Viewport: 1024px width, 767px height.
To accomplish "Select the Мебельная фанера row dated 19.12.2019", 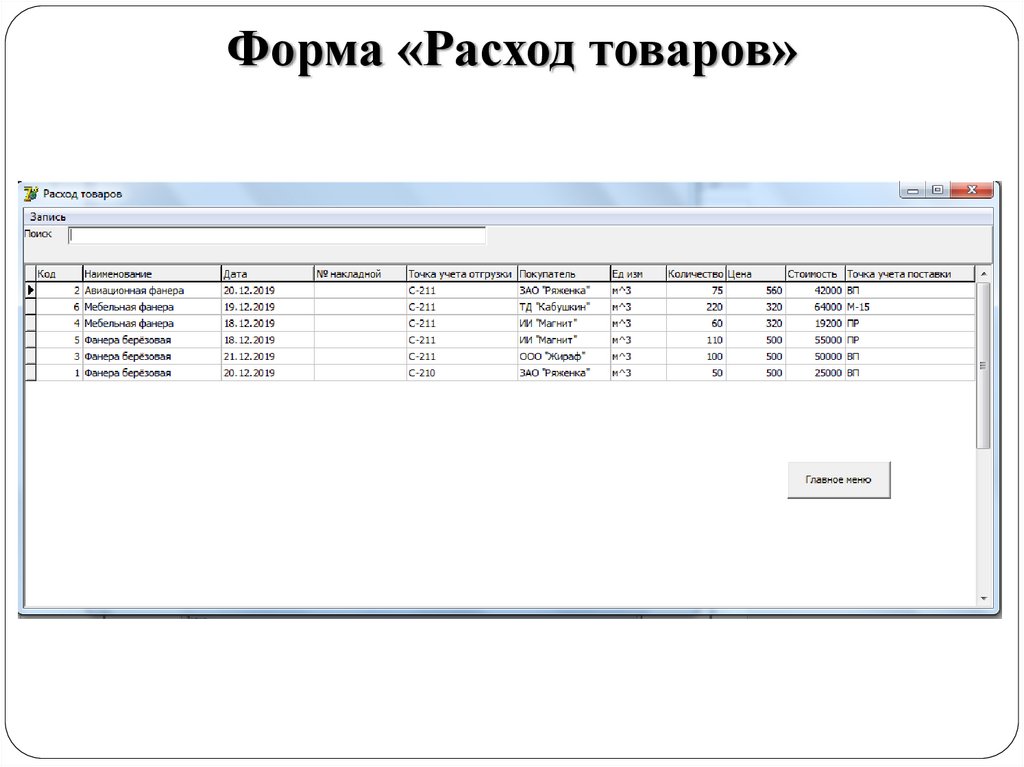I will click(150, 306).
